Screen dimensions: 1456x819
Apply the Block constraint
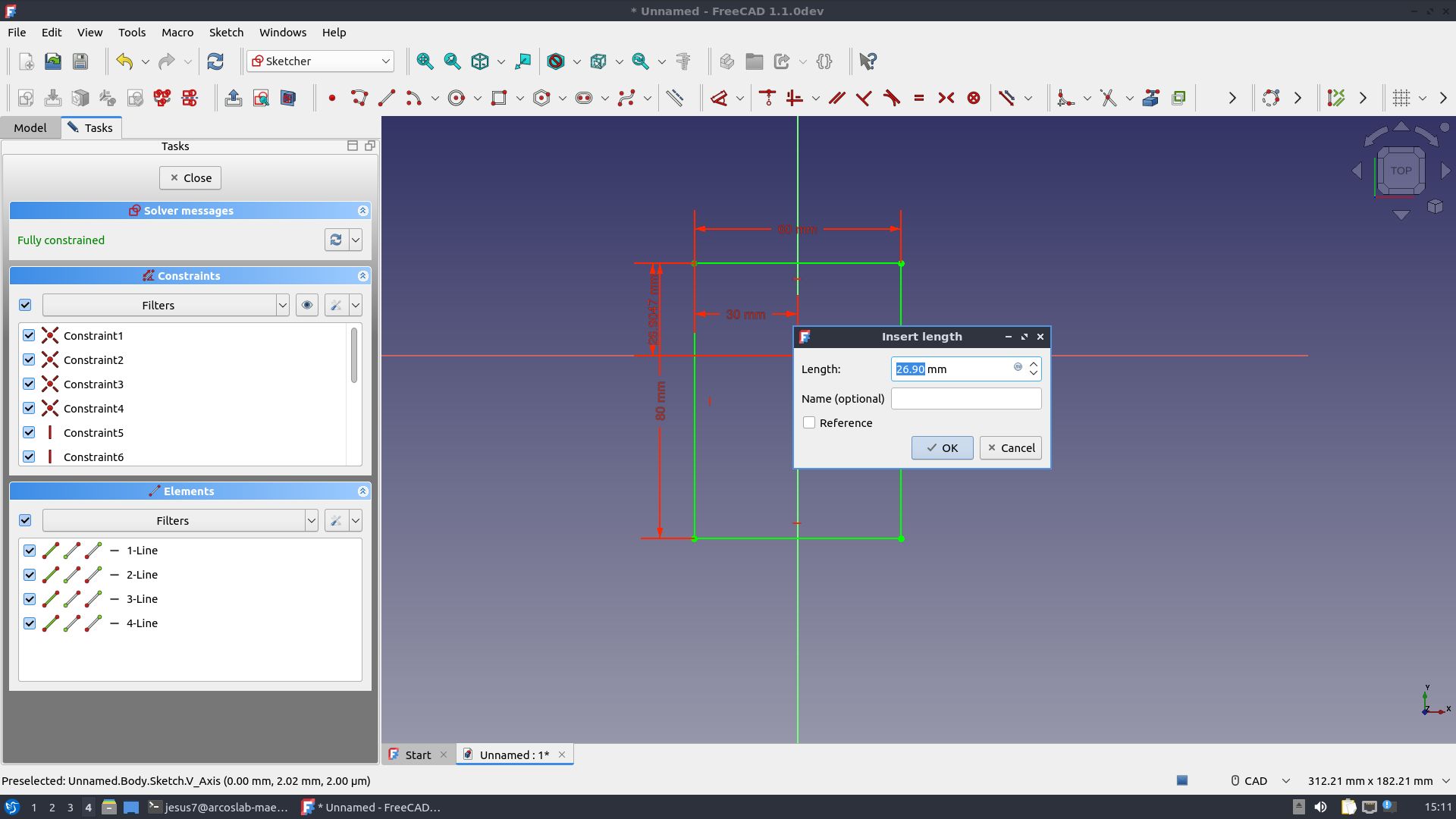(x=974, y=98)
